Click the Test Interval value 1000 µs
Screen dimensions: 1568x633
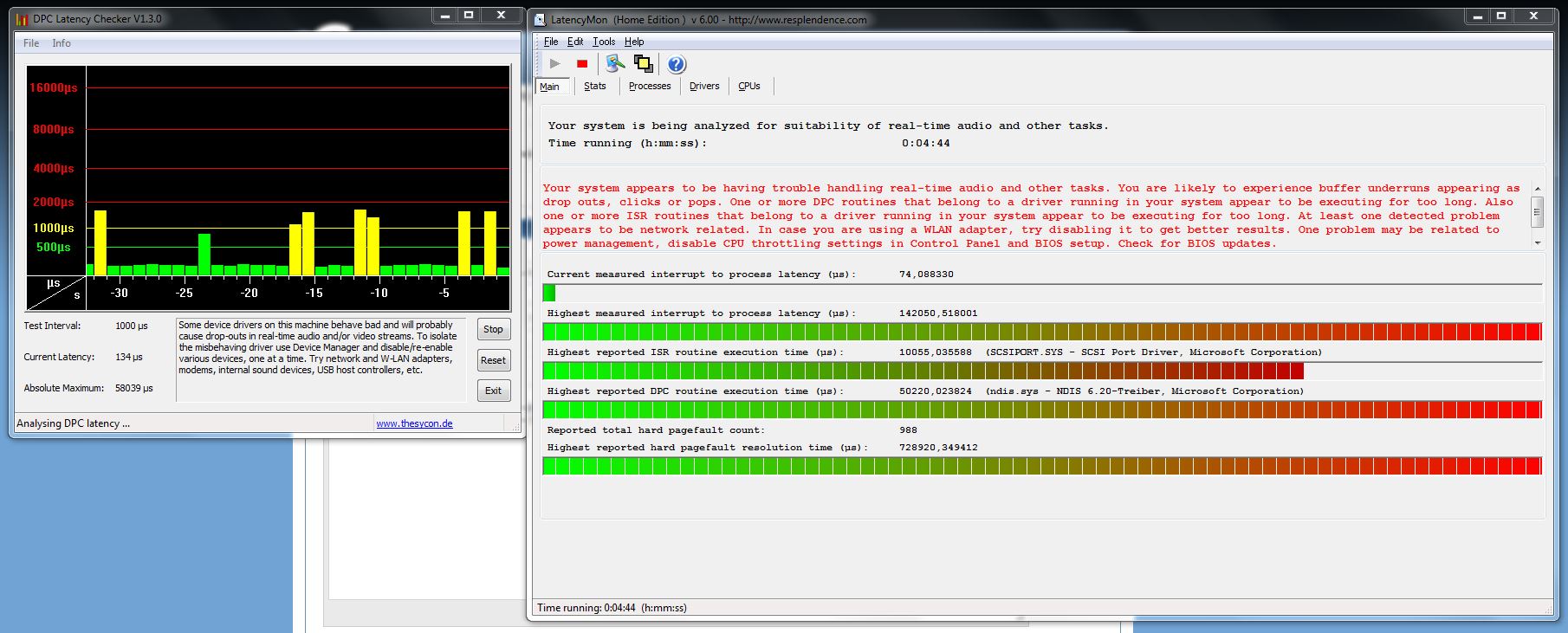pyautogui.click(x=132, y=326)
